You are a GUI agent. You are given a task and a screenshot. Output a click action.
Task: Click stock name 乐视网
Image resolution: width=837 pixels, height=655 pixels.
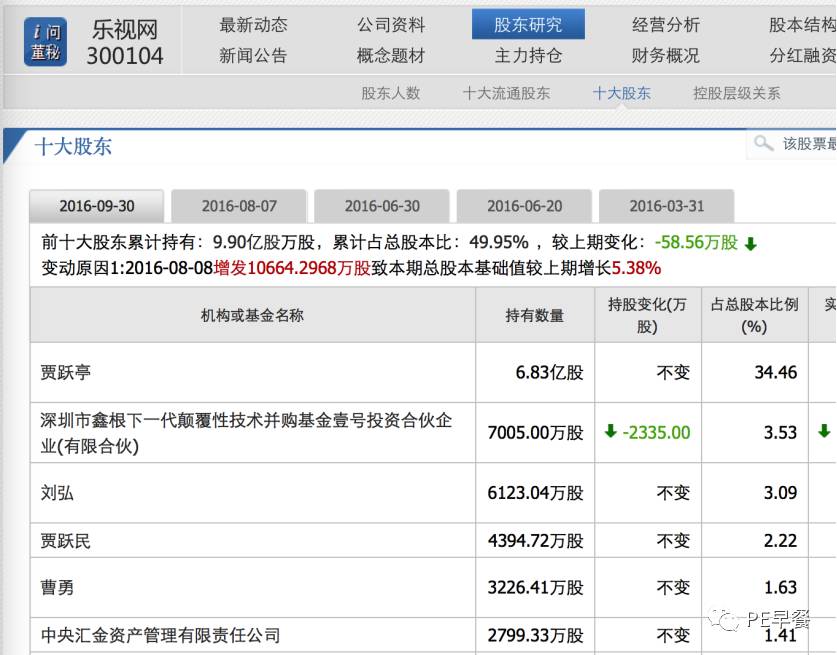125,29
